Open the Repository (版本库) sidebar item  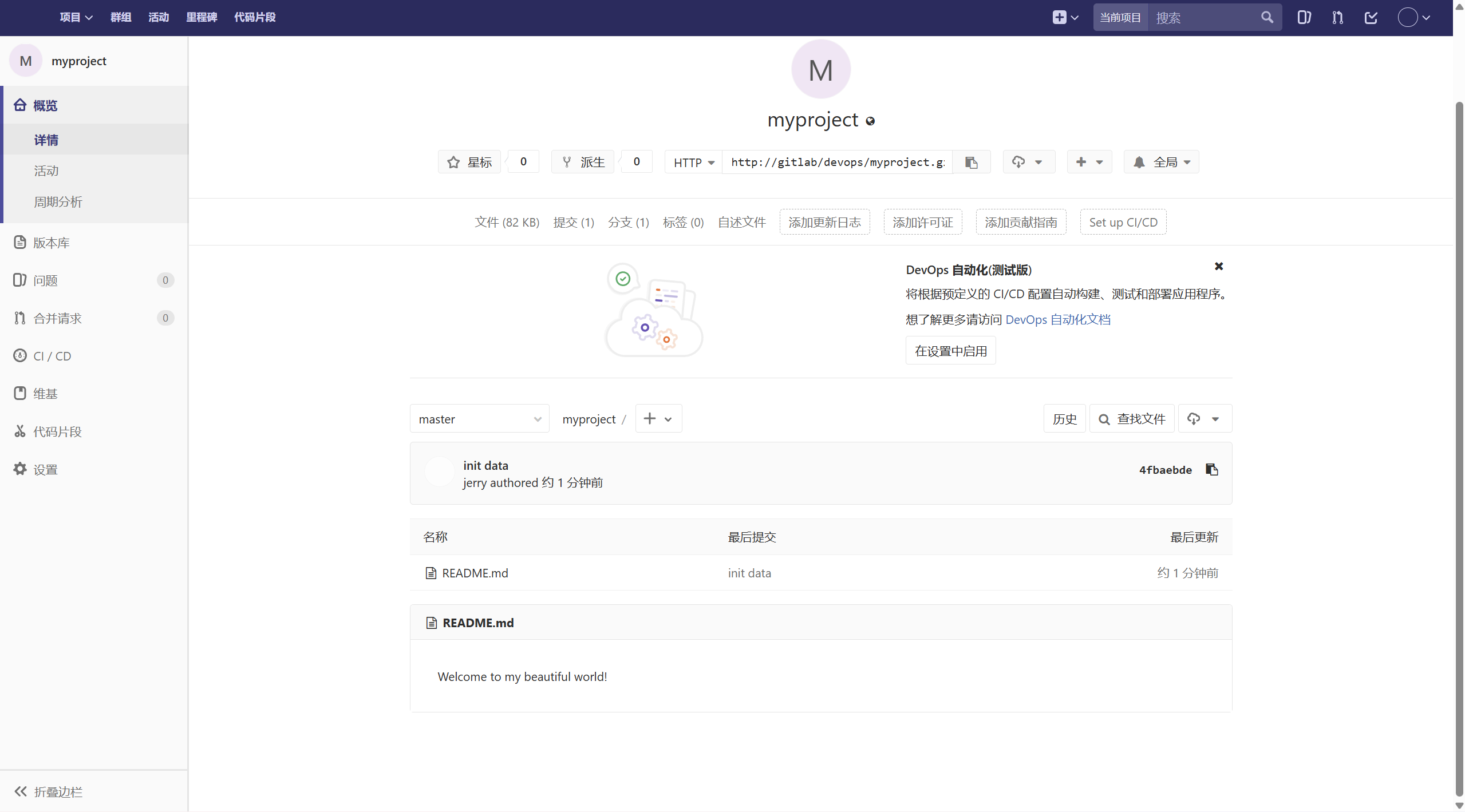tap(94, 243)
